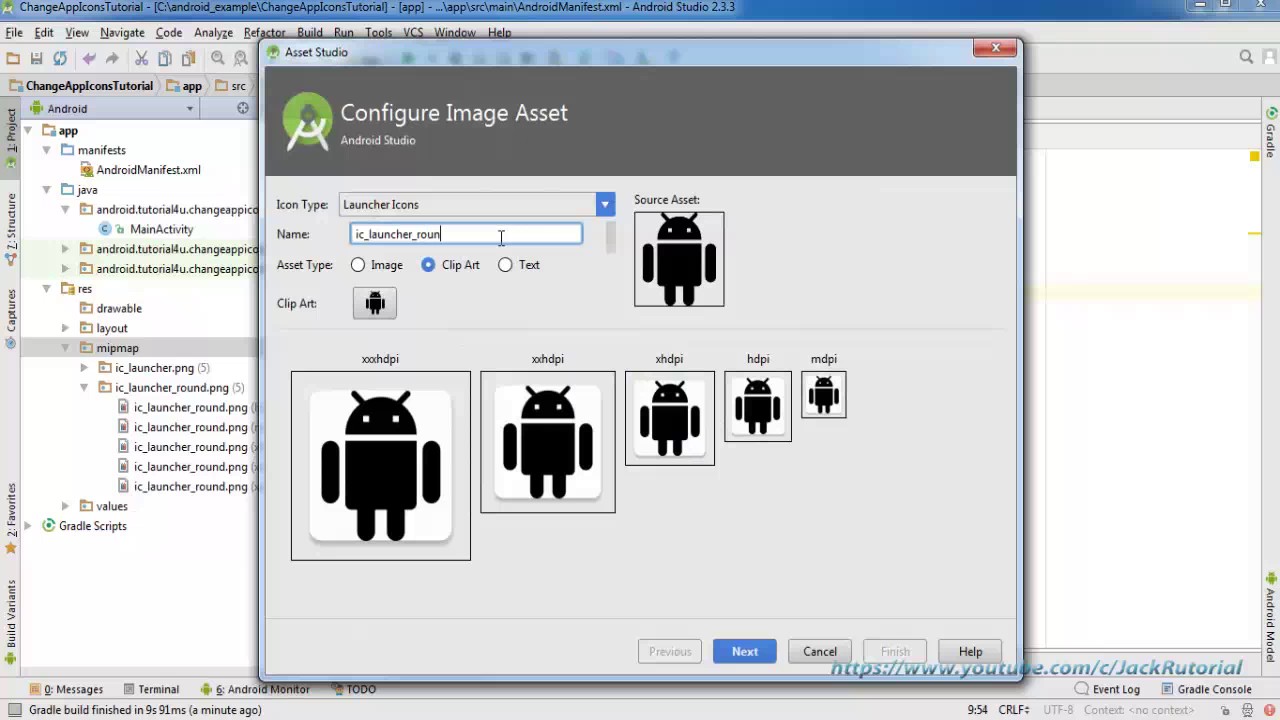Select the Cut scissors icon
Screen dimensions: 1280x720
pos(140,57)
